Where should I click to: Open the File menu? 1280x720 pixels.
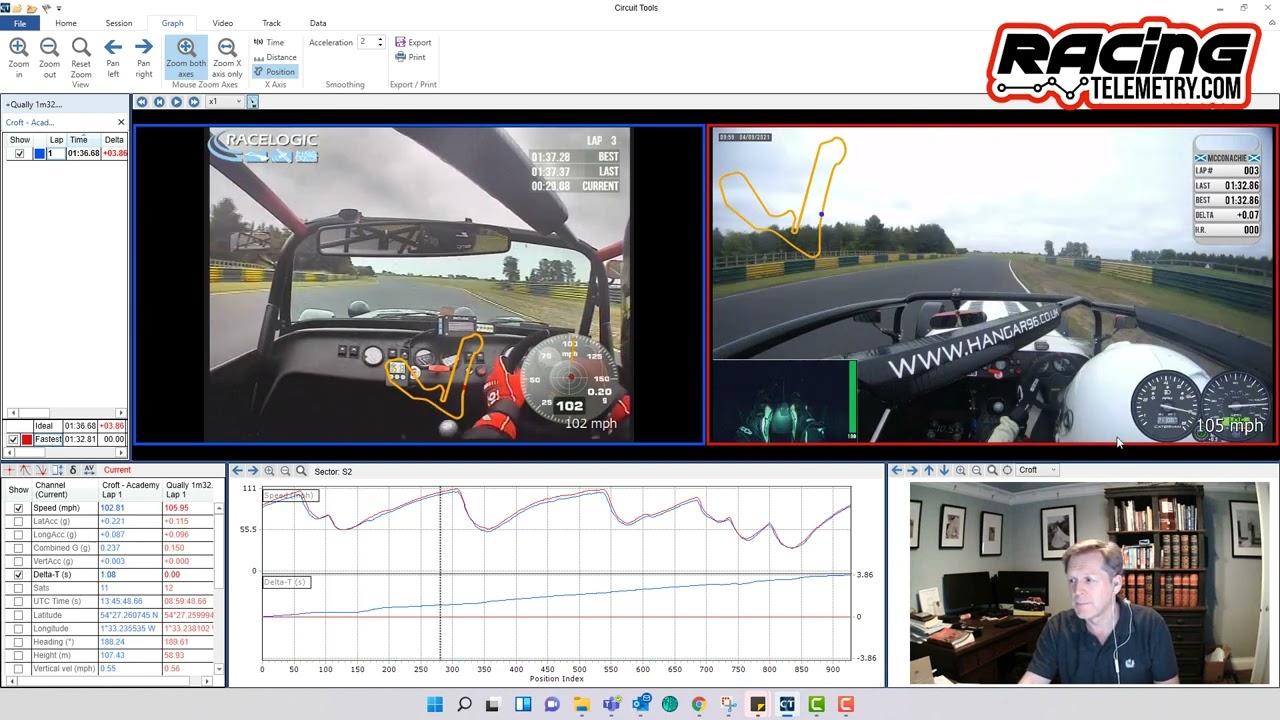[x=20, y=23]
